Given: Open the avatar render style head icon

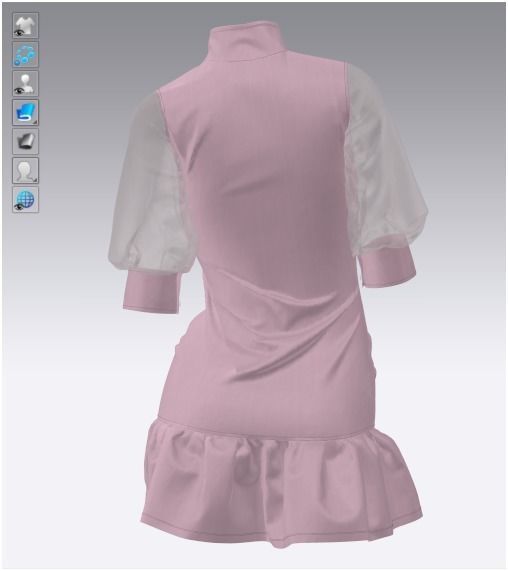Looking at the screenshot, I should point(25,170).
